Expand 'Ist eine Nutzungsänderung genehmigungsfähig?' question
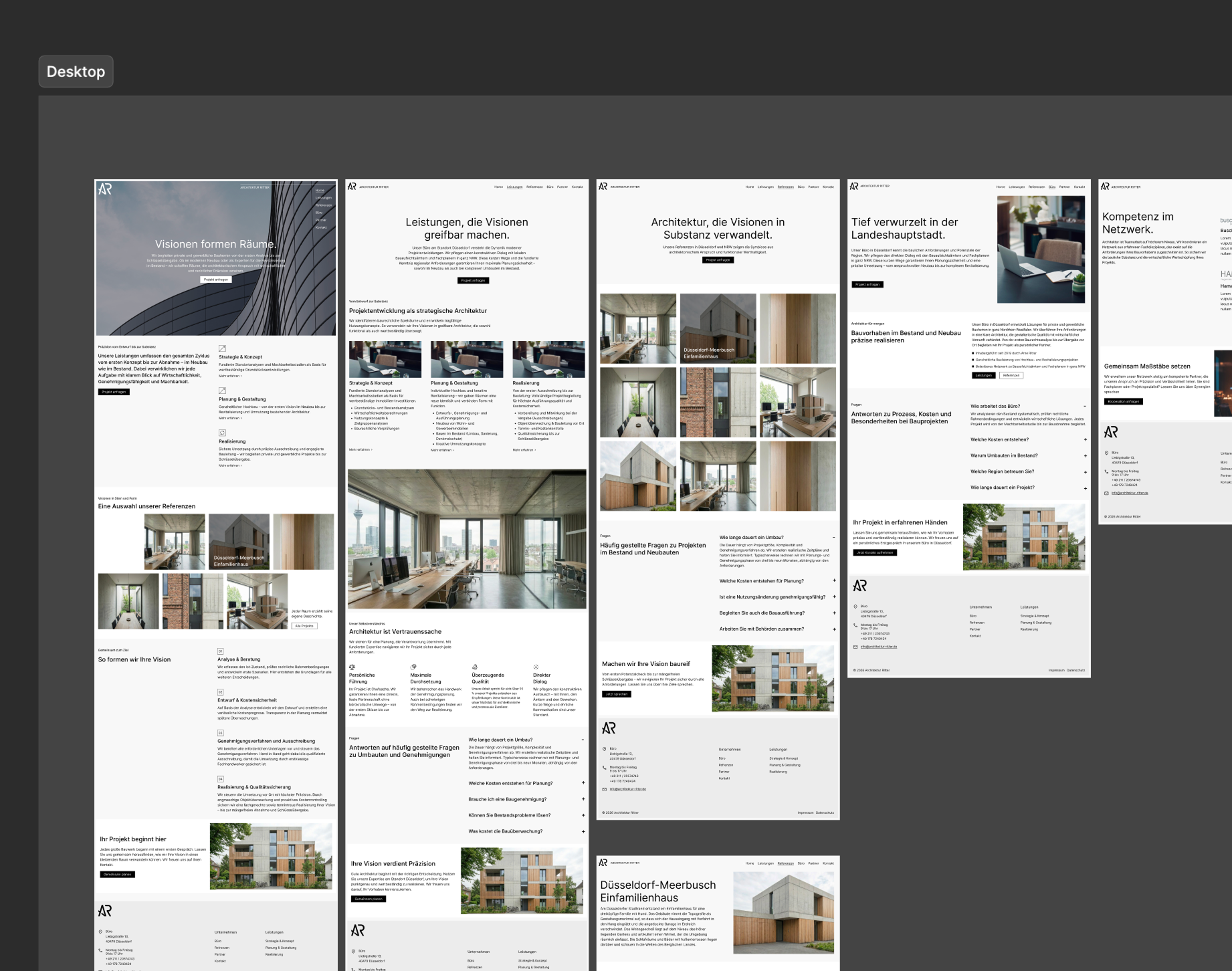 point(834,597)
